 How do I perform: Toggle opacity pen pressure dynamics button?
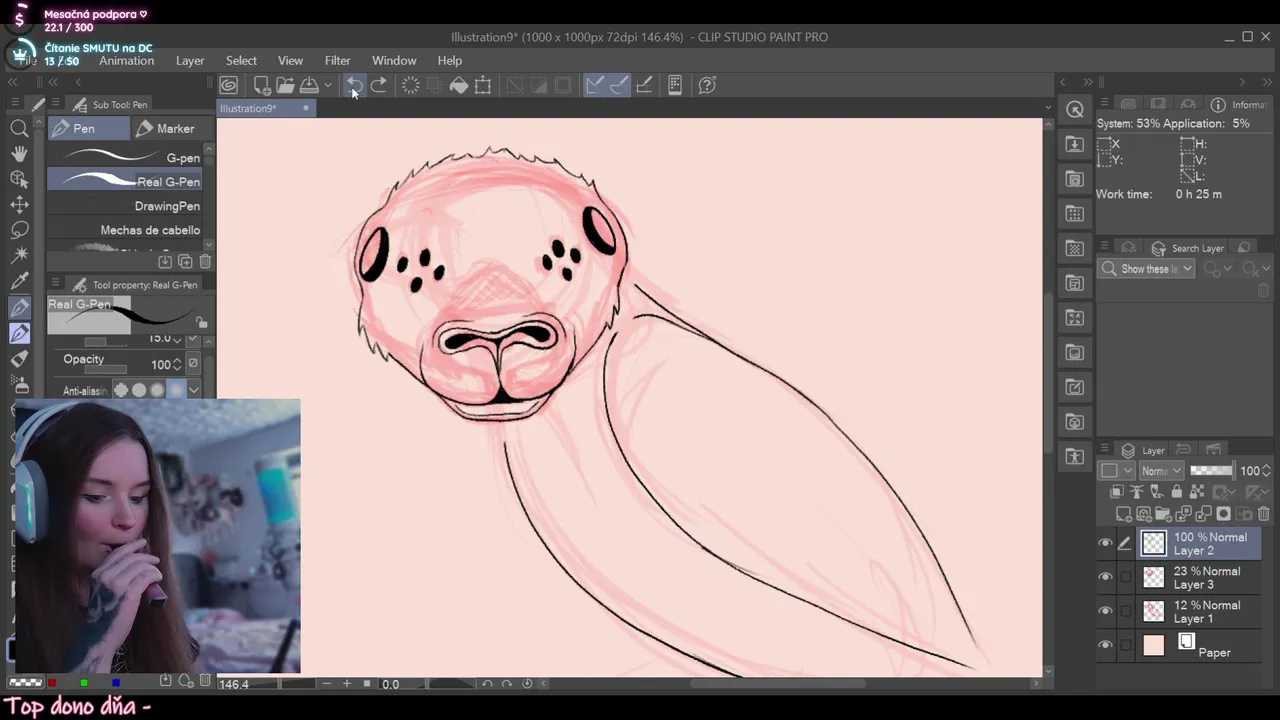[x=193, y=364]
